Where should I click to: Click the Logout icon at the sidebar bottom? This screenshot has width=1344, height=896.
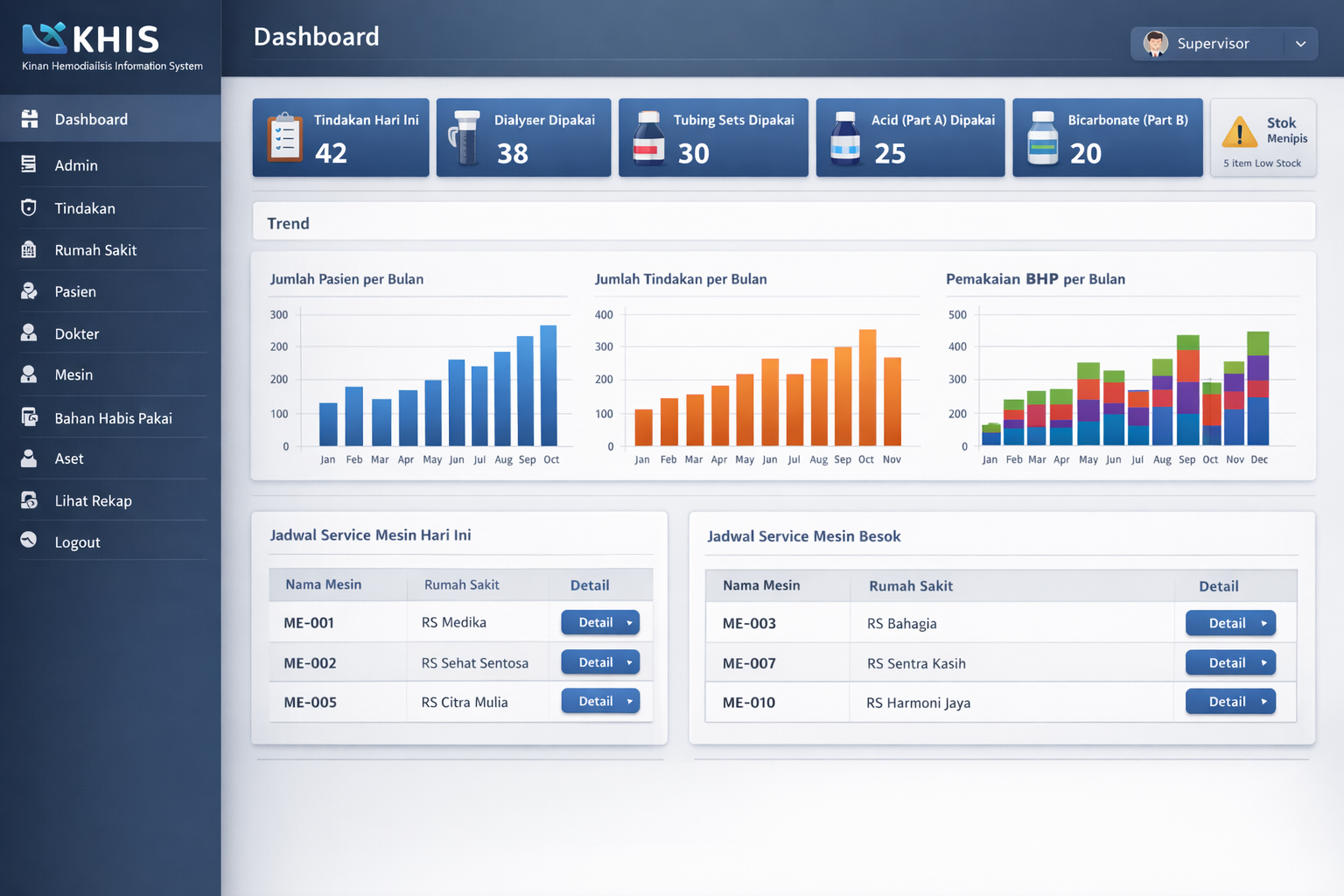pyautogui.click(x=29, y=542)
